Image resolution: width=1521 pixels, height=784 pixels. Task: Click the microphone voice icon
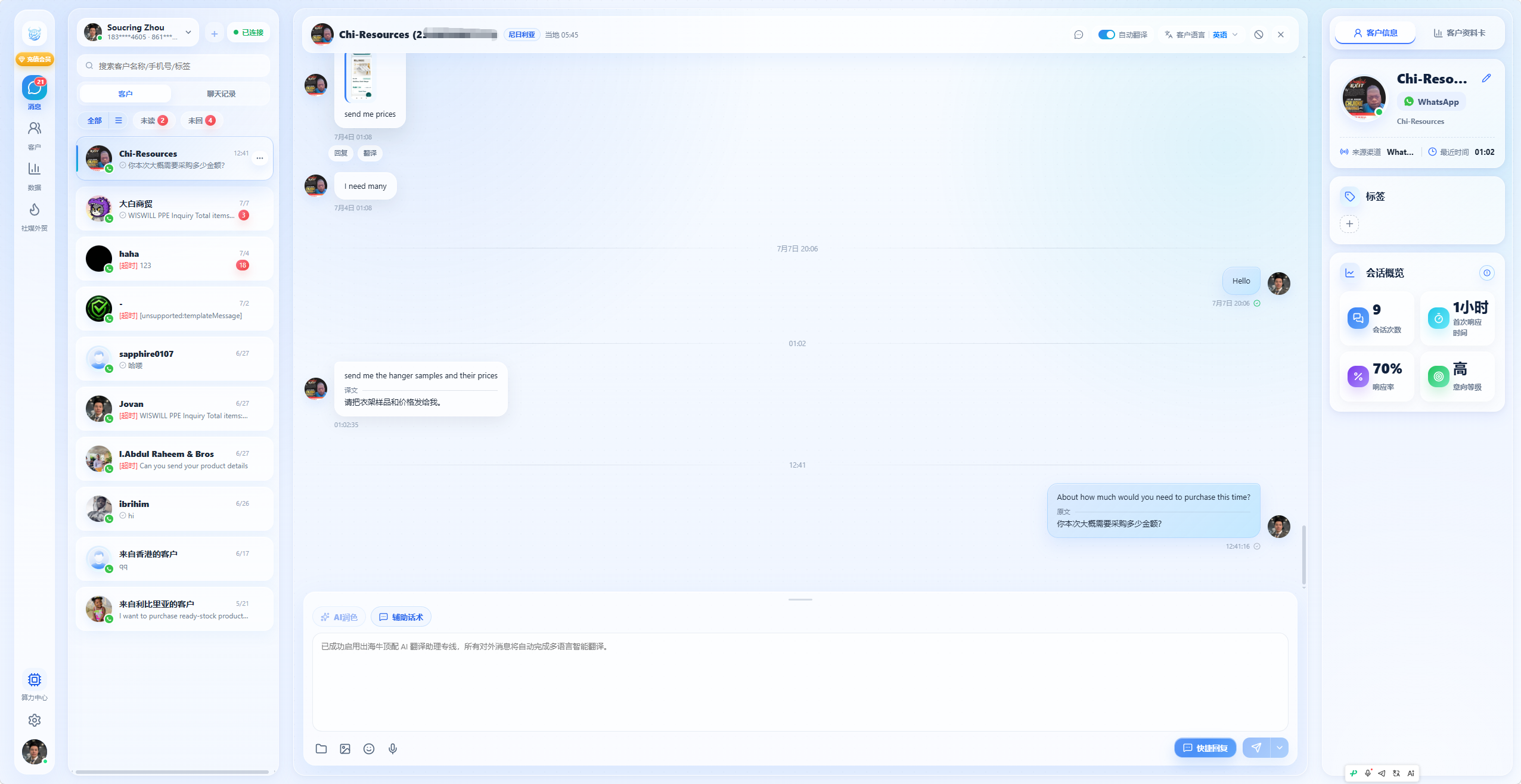point(393,749)
